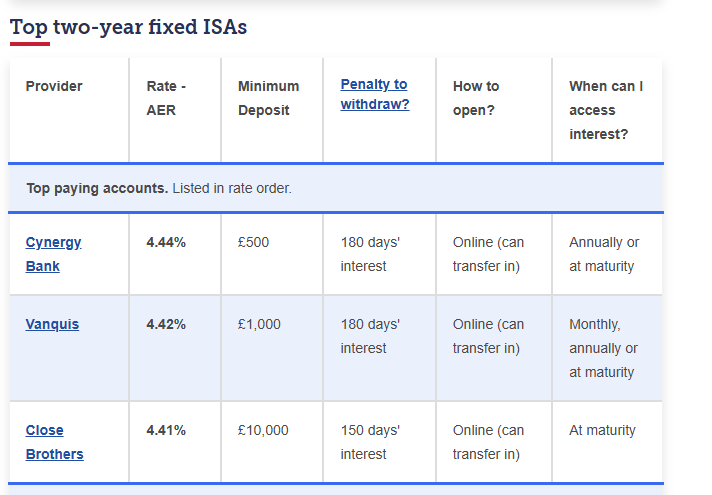The height and width of the screenshot is (495, 712).
Task: Click the 4.42% rate for Vanquis
Action: pyautogui.click(x=166, y=324)
